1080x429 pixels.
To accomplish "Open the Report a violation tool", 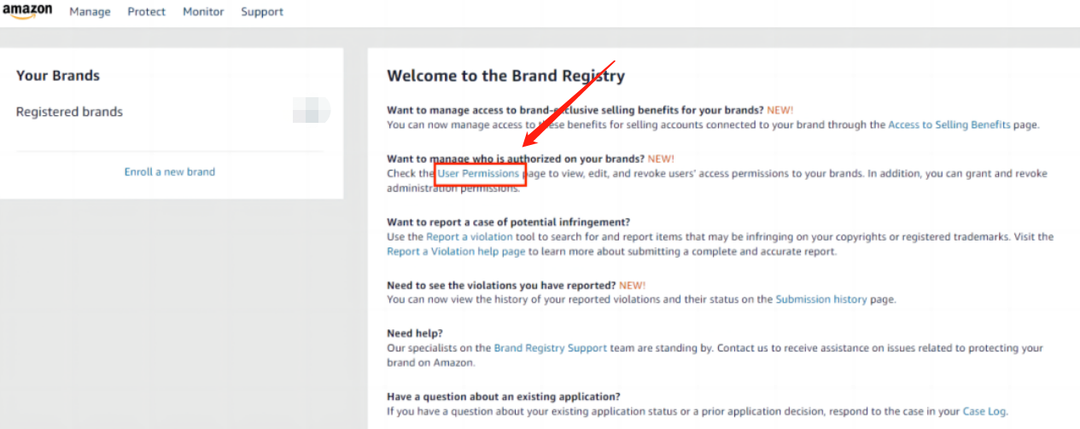I will [469, 237].
